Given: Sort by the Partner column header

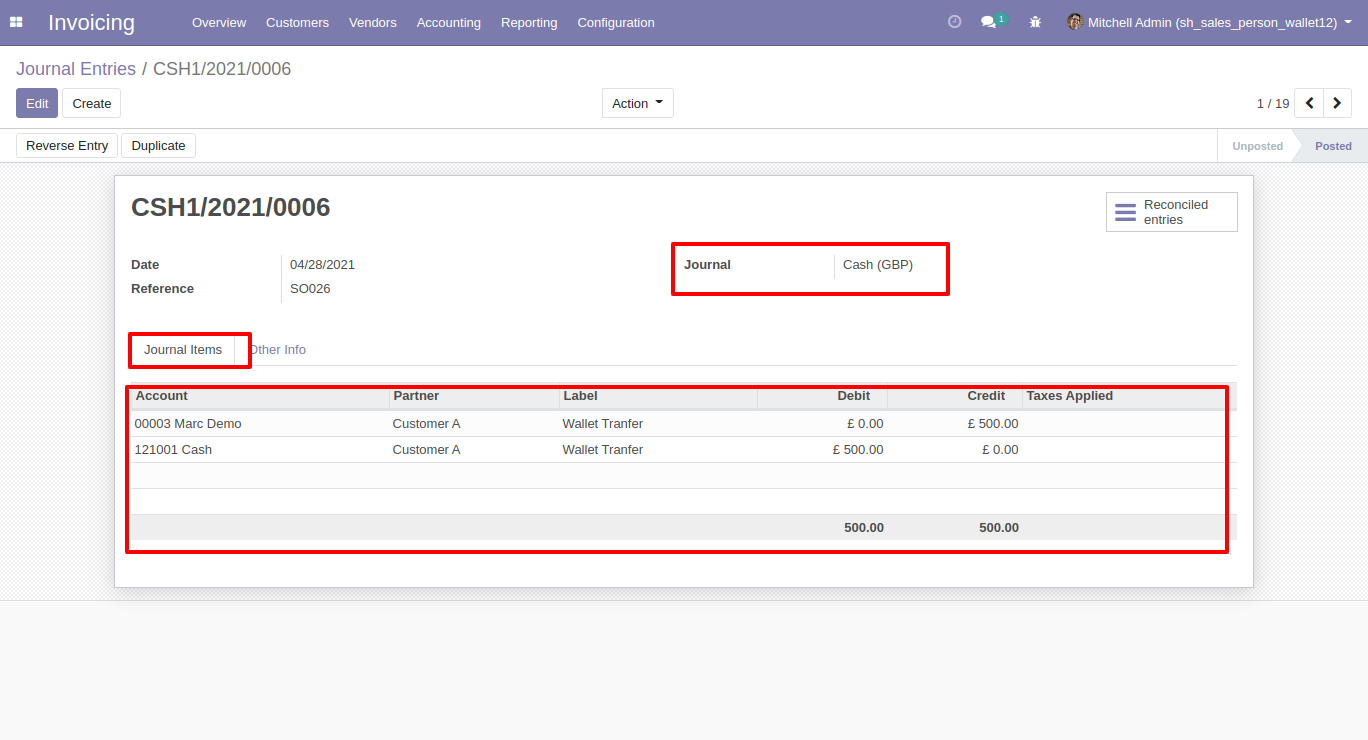Looking at the screenshot, I should pos(474,396).
